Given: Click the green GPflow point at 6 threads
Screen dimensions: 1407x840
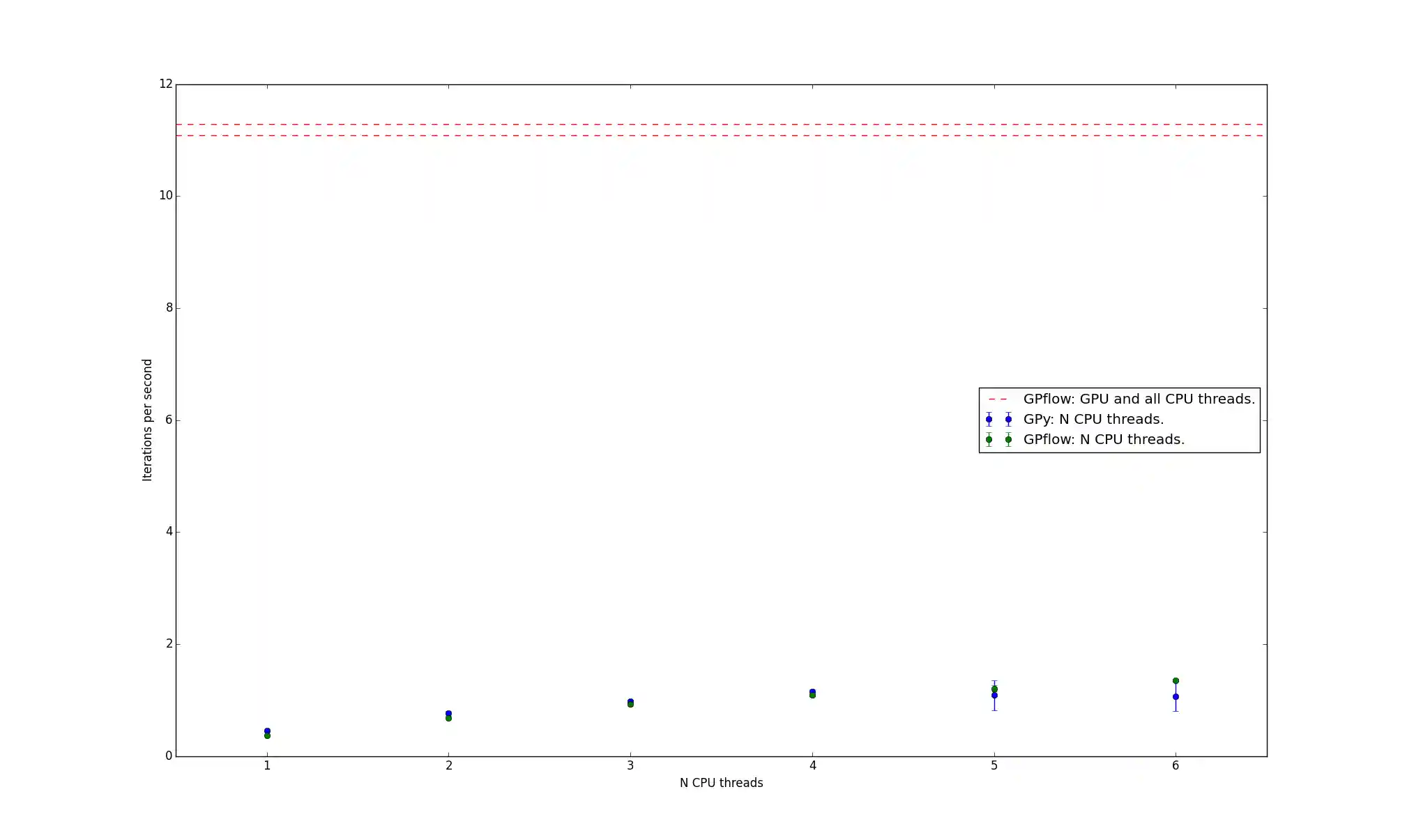Looking at the screenshot, I should coord(1176,680).
